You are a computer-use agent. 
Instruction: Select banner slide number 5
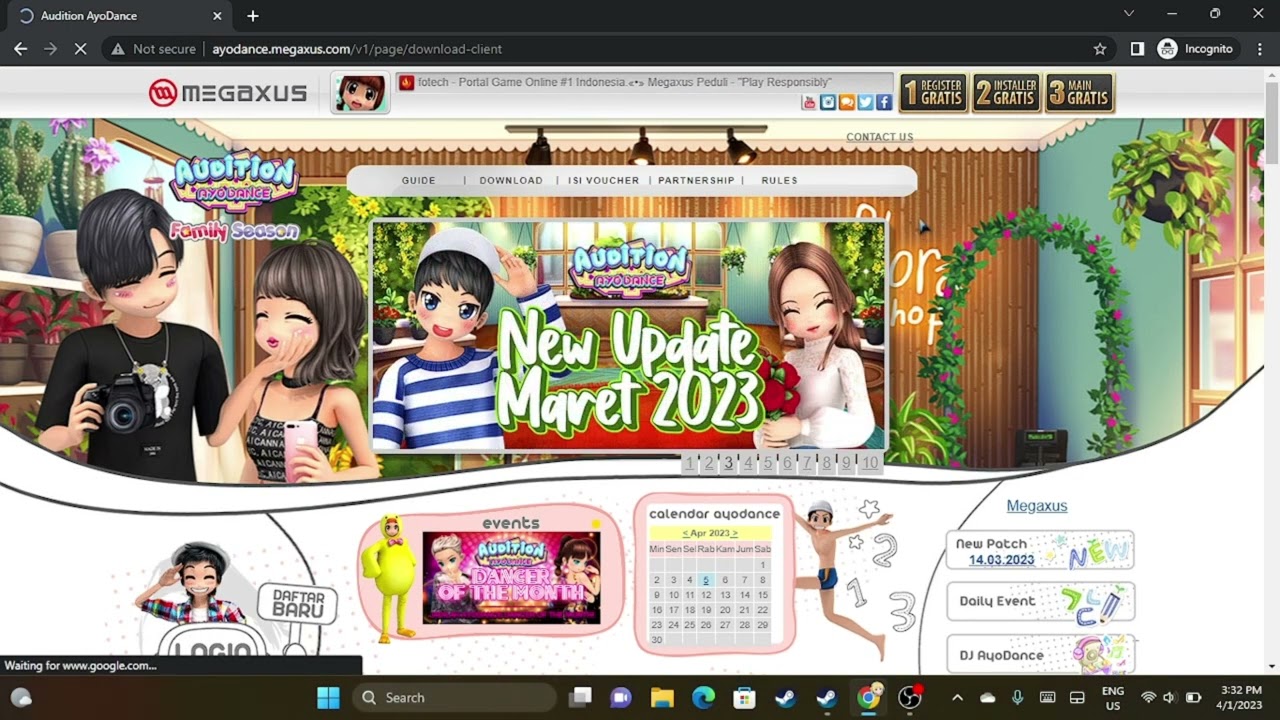pos(767,463)
